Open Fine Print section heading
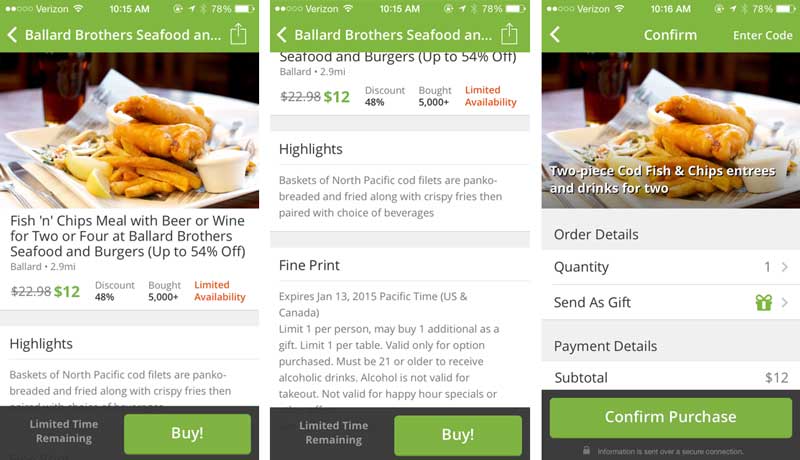The height and width of the screenshot is (460, 800). [x=309, y=265]
